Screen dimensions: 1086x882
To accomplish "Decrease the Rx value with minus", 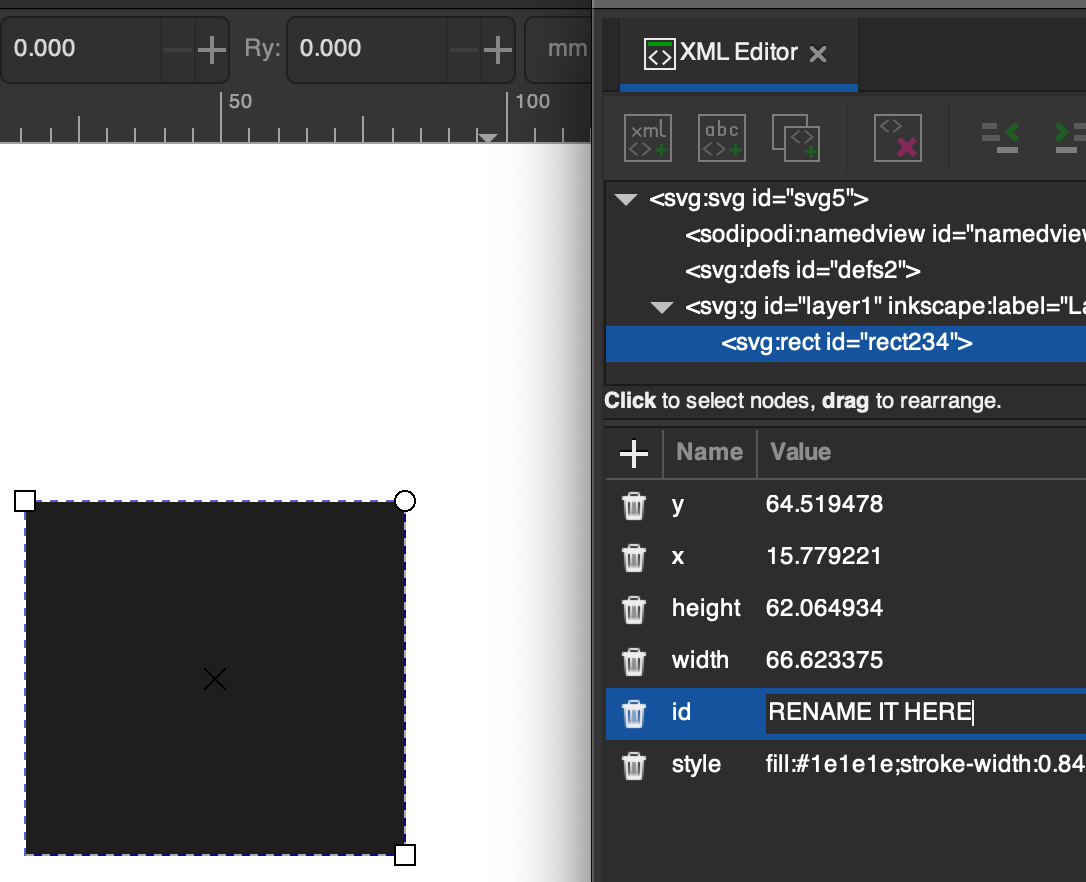I will click(x=178, y=50).
